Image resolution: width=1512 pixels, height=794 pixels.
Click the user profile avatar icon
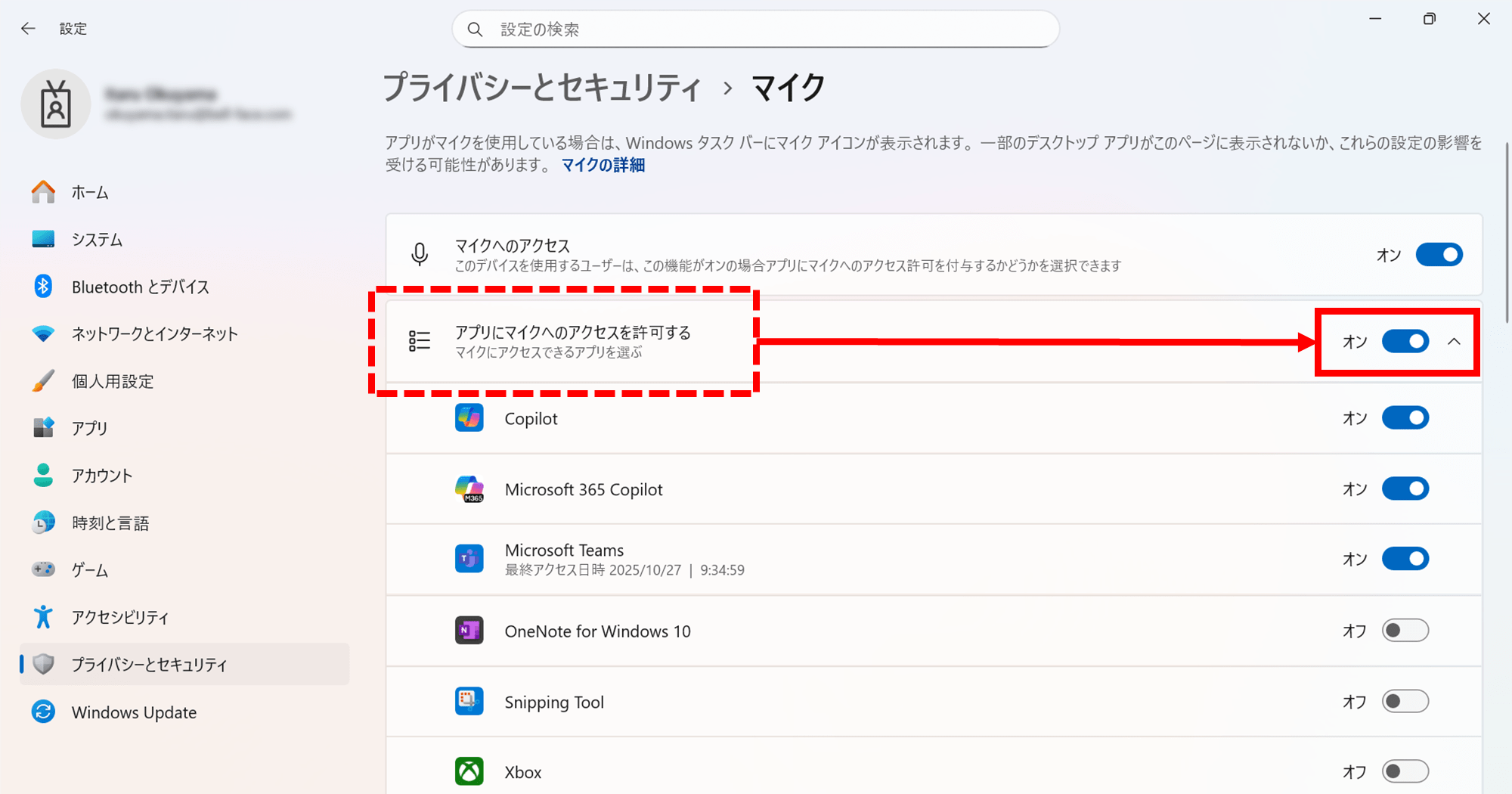tap(56, 104)
